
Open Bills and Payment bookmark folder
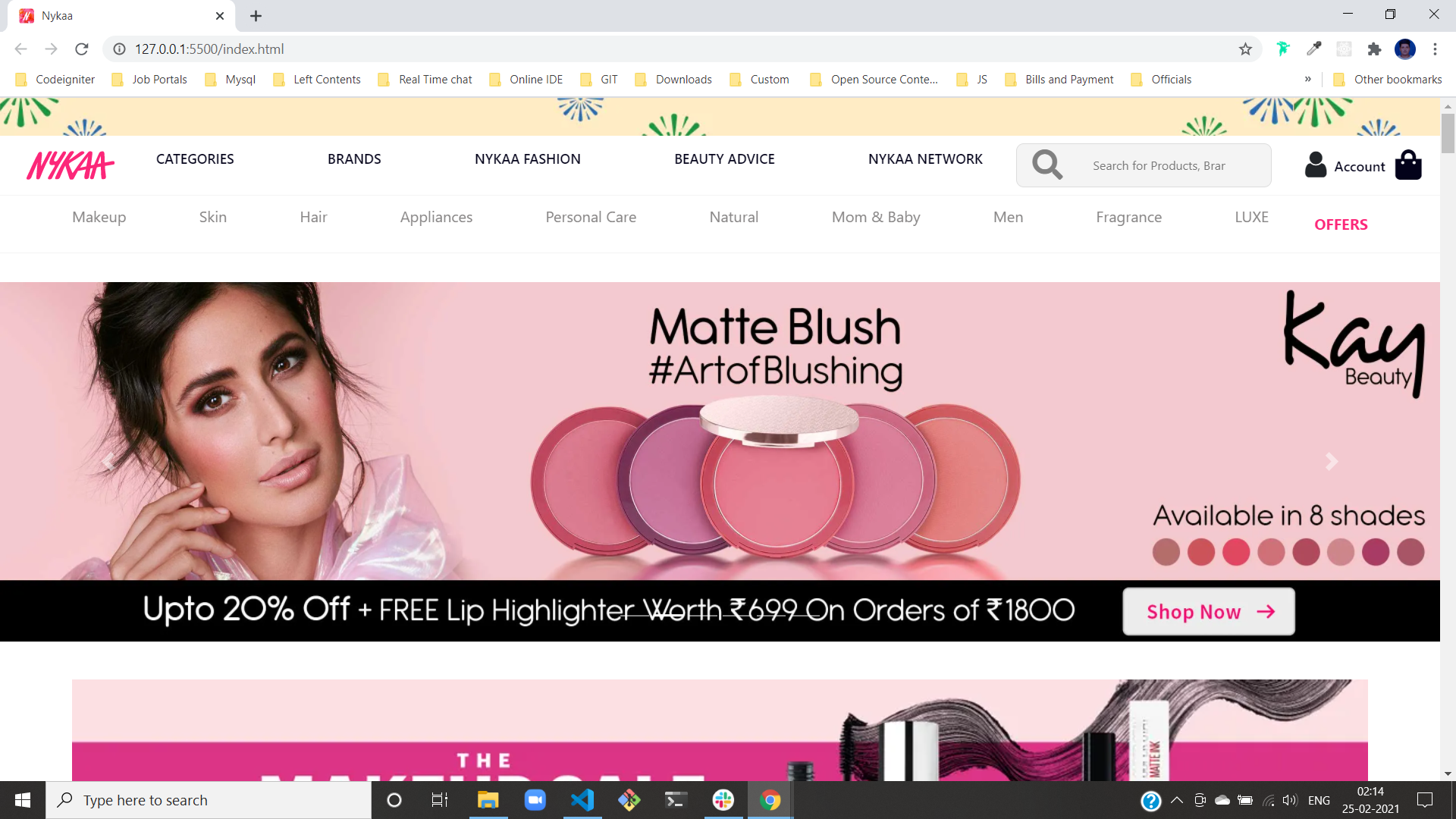click(x=1059, y=79)
